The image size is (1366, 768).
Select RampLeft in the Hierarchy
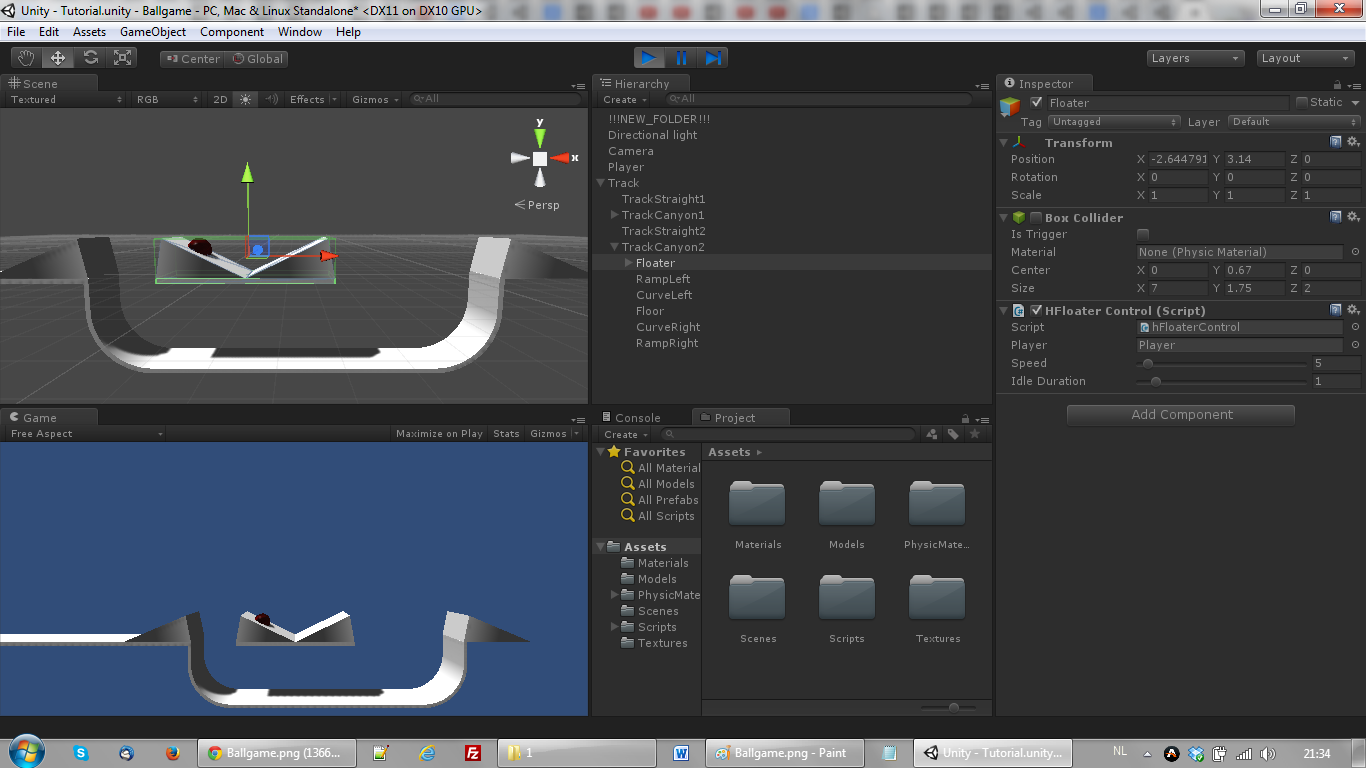(x=663, y=279)
